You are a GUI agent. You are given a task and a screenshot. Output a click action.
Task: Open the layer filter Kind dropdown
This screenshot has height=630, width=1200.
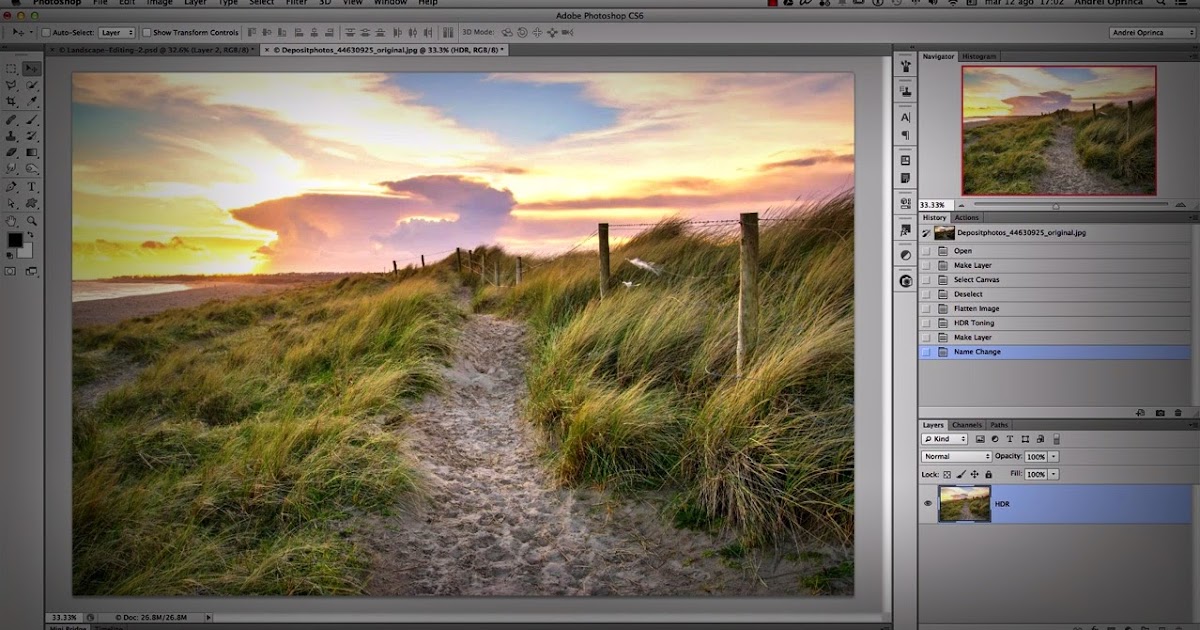coord(945,439)
